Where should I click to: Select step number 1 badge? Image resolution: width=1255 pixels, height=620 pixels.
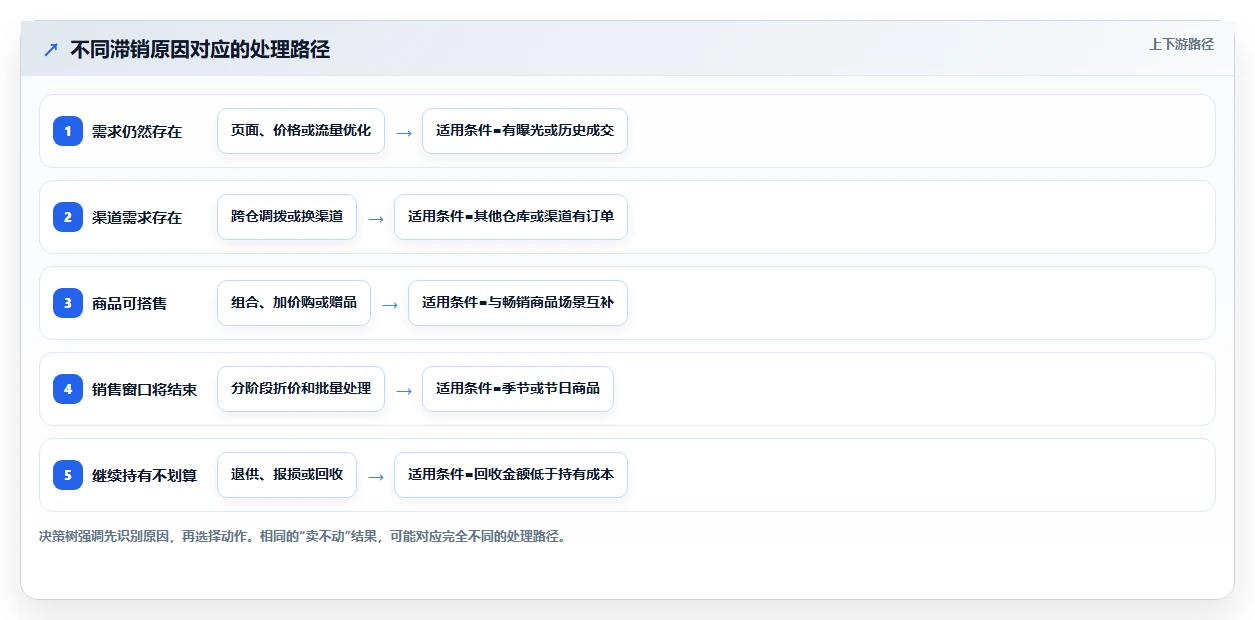coord(68,131)
